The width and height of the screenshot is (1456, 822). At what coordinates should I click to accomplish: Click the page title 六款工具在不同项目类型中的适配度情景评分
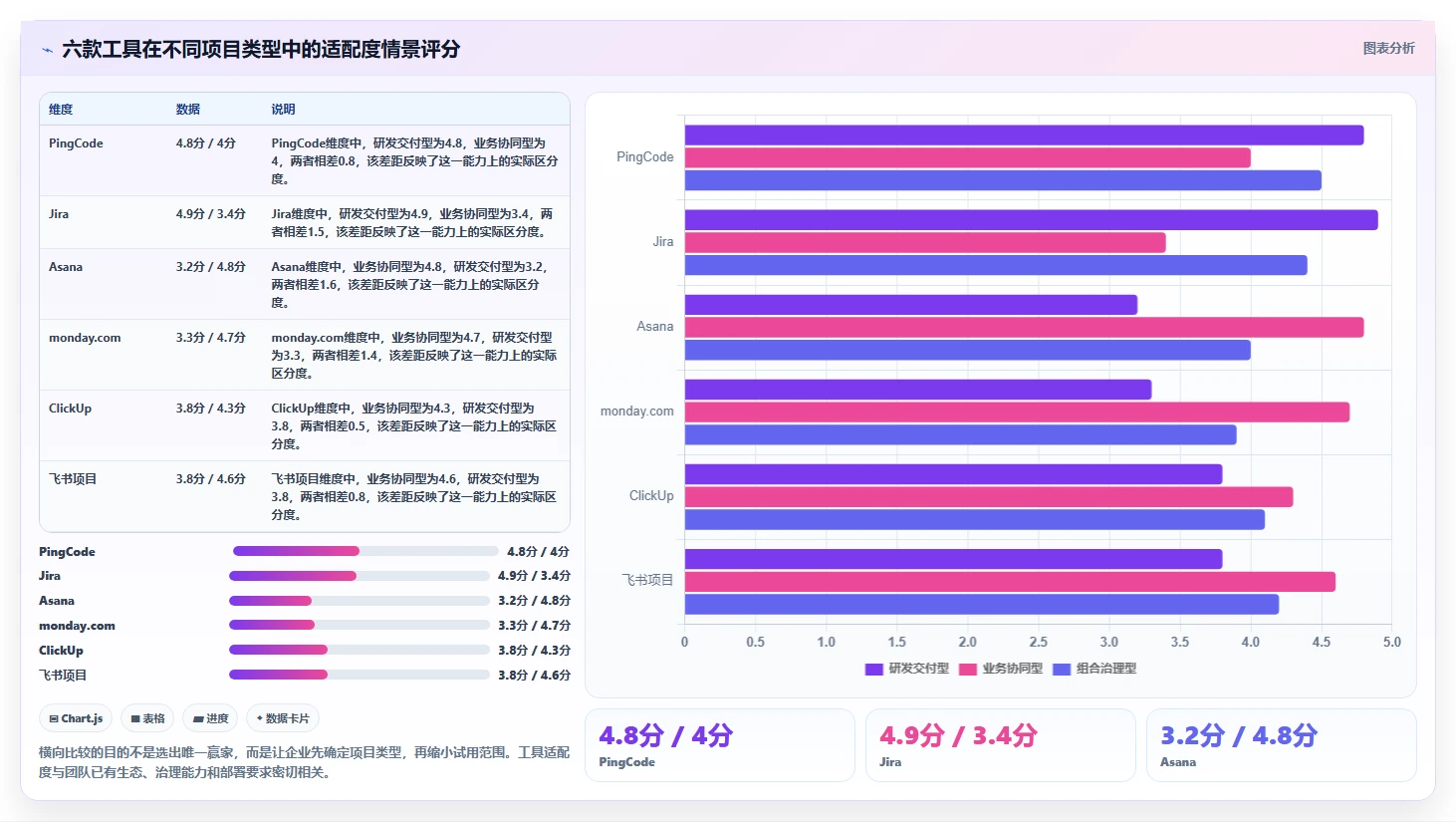261,50
